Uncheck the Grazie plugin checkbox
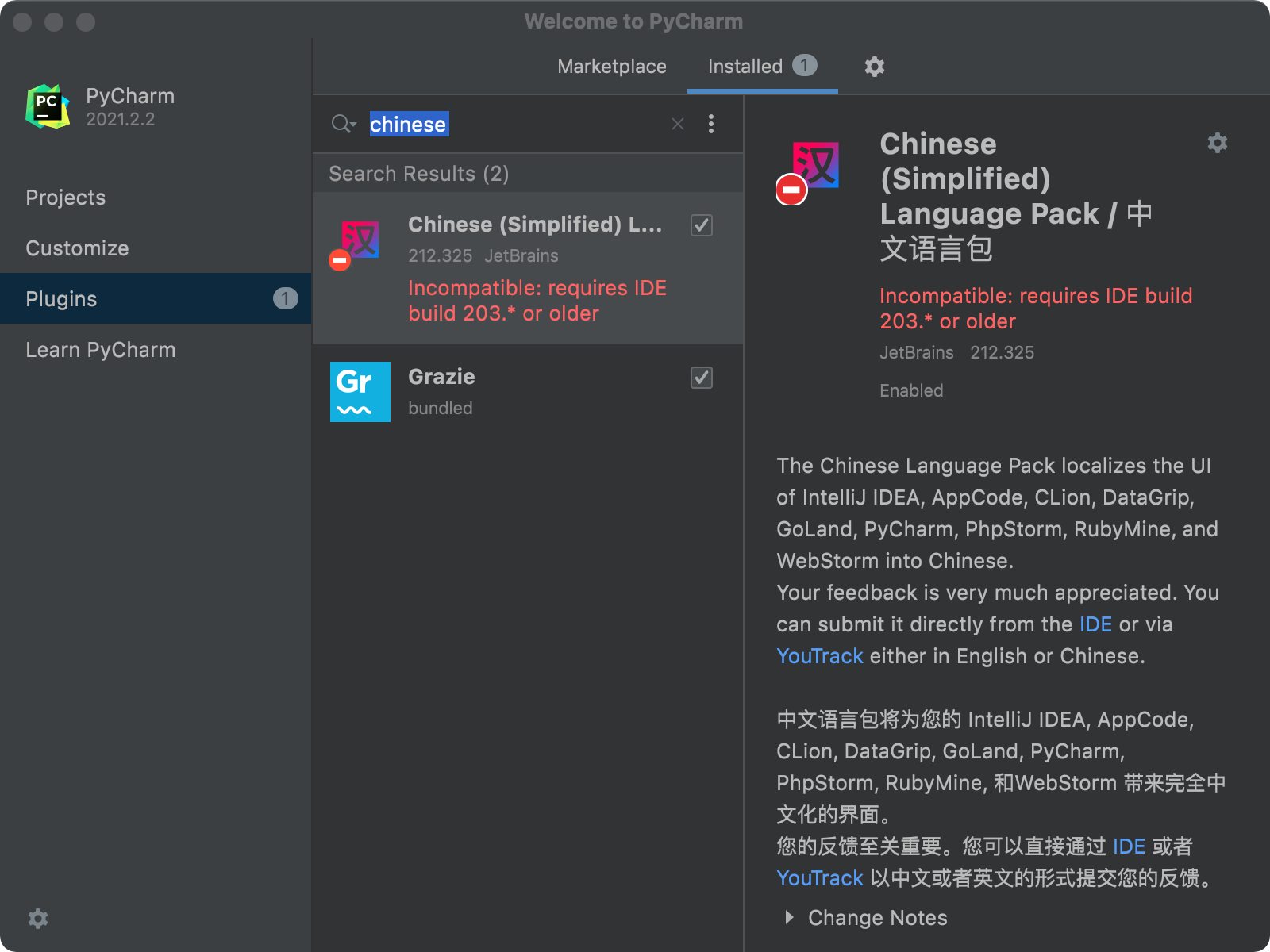1270x952 pixels. pos(702,378)
